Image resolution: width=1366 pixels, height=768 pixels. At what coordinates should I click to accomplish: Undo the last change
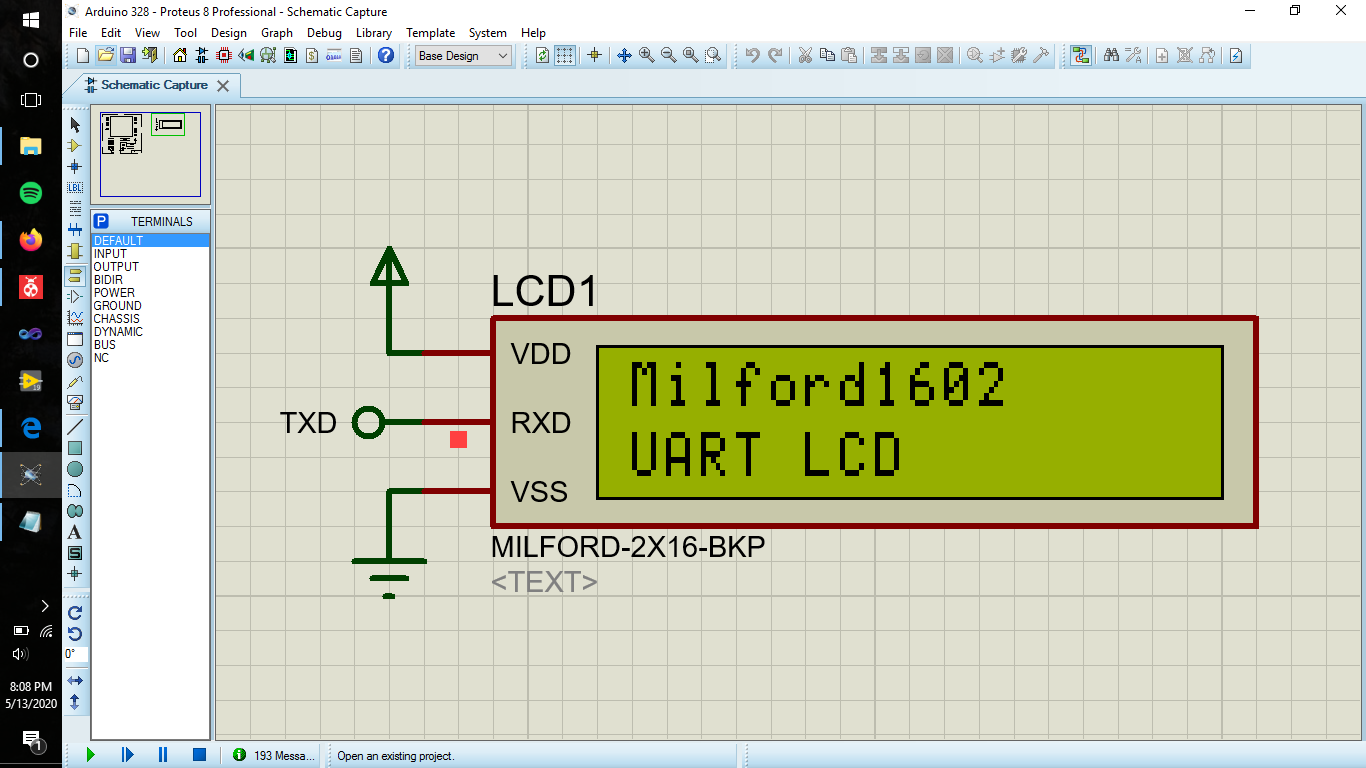[x=752, y=55]
